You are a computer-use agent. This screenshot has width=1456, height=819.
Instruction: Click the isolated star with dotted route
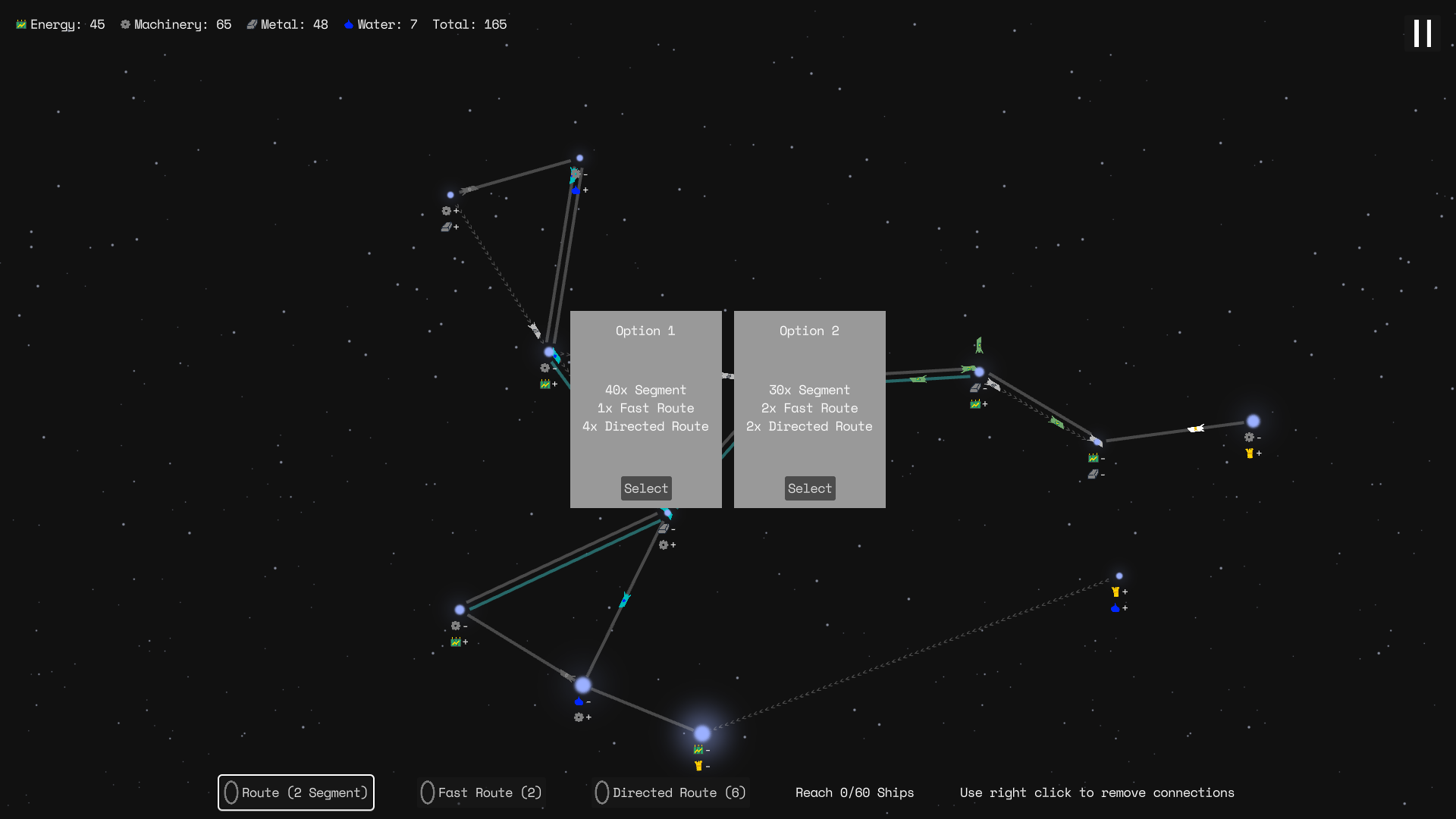pyautogui.click(x=1119, y=576)
